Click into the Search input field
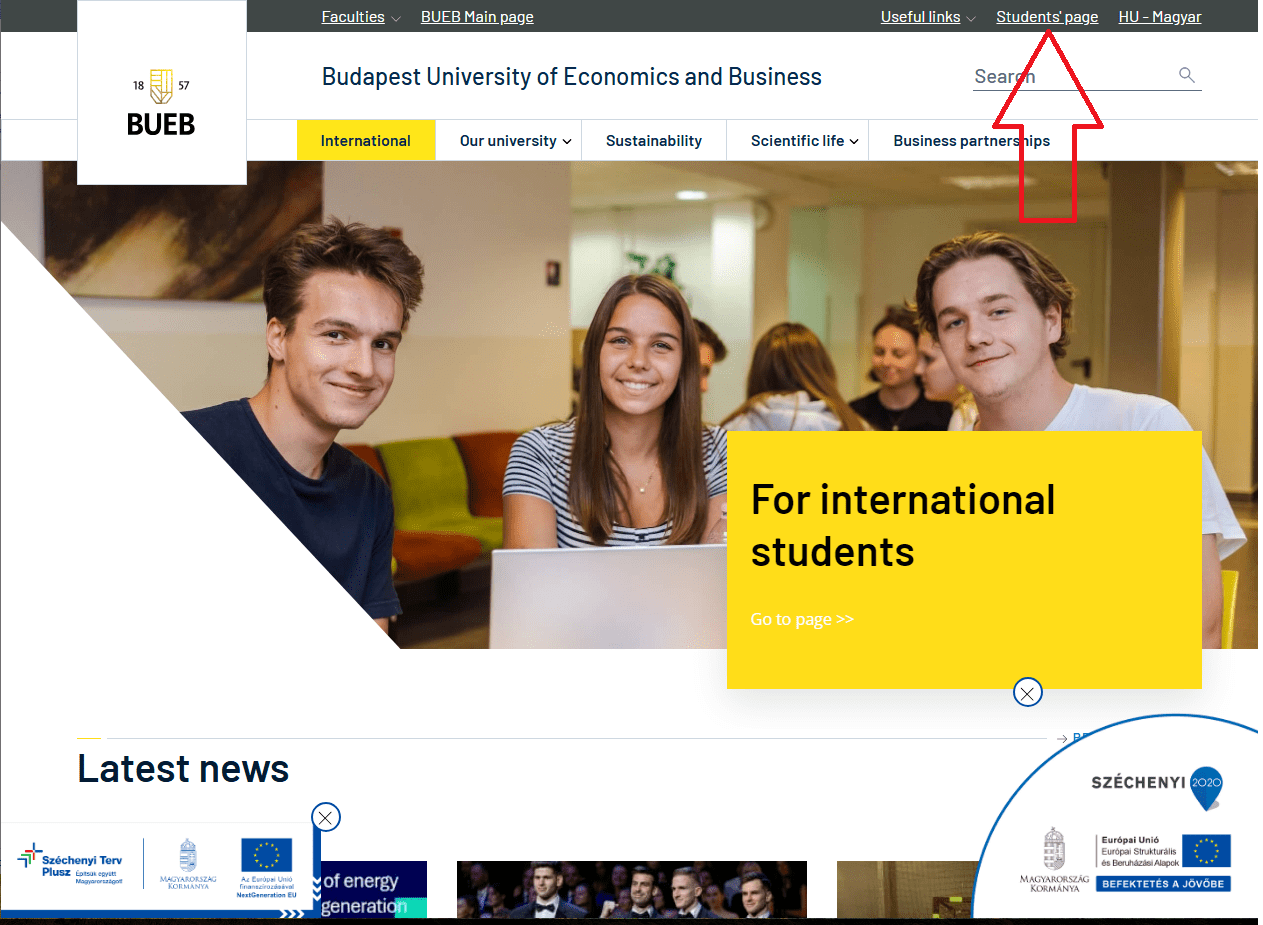The height and width of the screenshot is (925, 1263). (1070, 76)
